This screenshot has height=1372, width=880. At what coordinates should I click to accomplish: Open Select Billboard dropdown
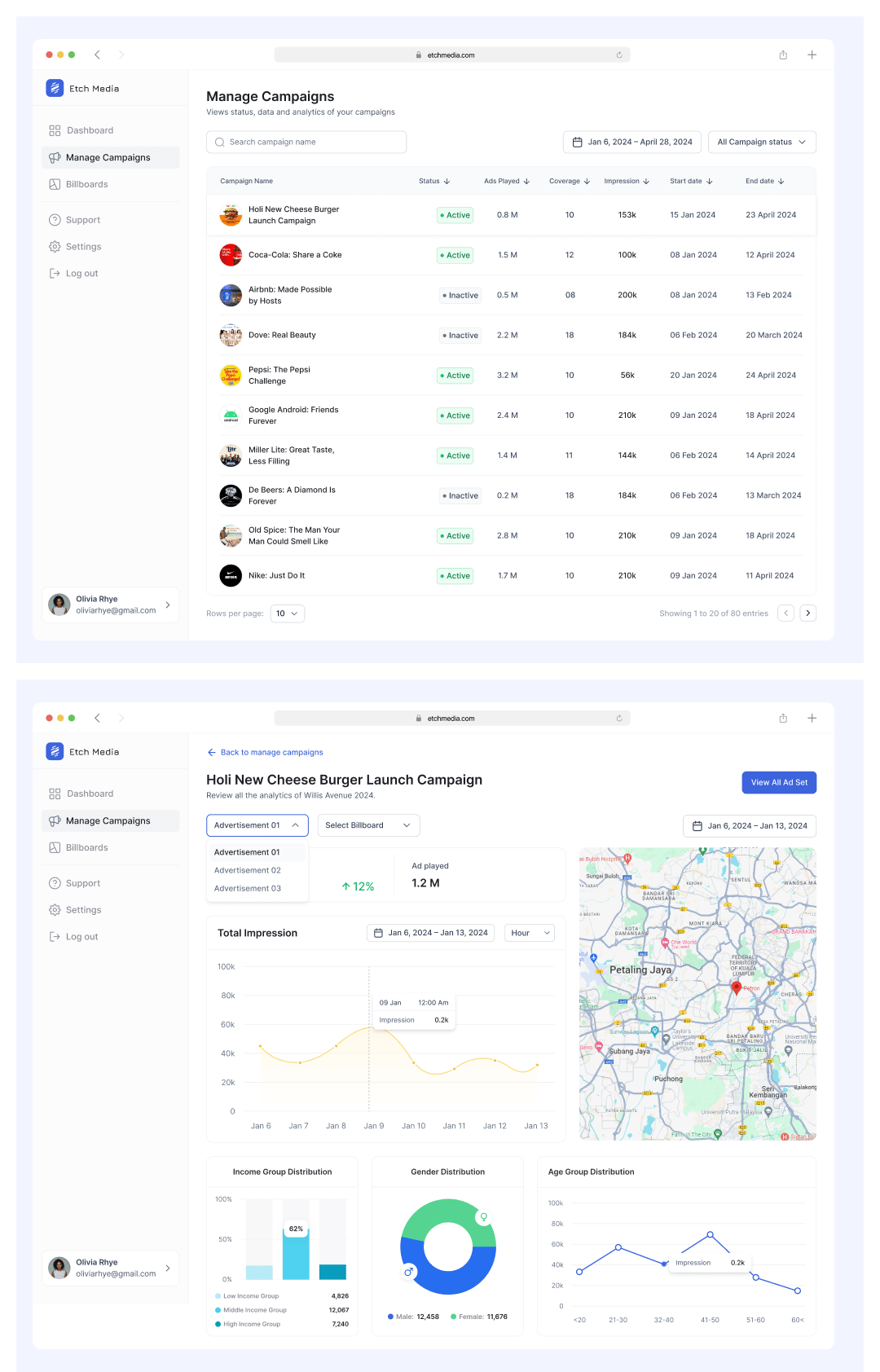pos(368,825)
